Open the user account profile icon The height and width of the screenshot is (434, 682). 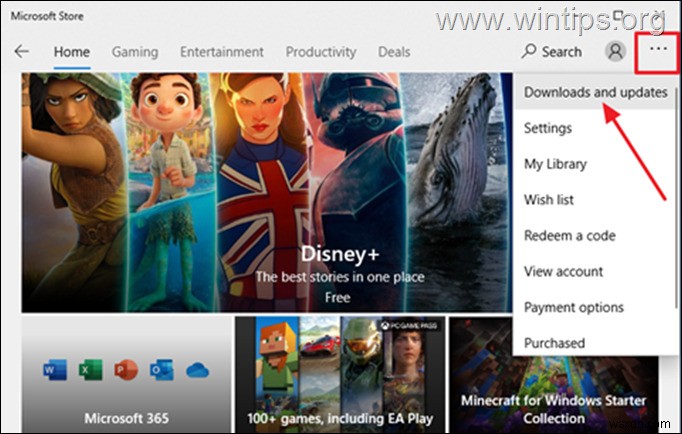click(616, 51)
